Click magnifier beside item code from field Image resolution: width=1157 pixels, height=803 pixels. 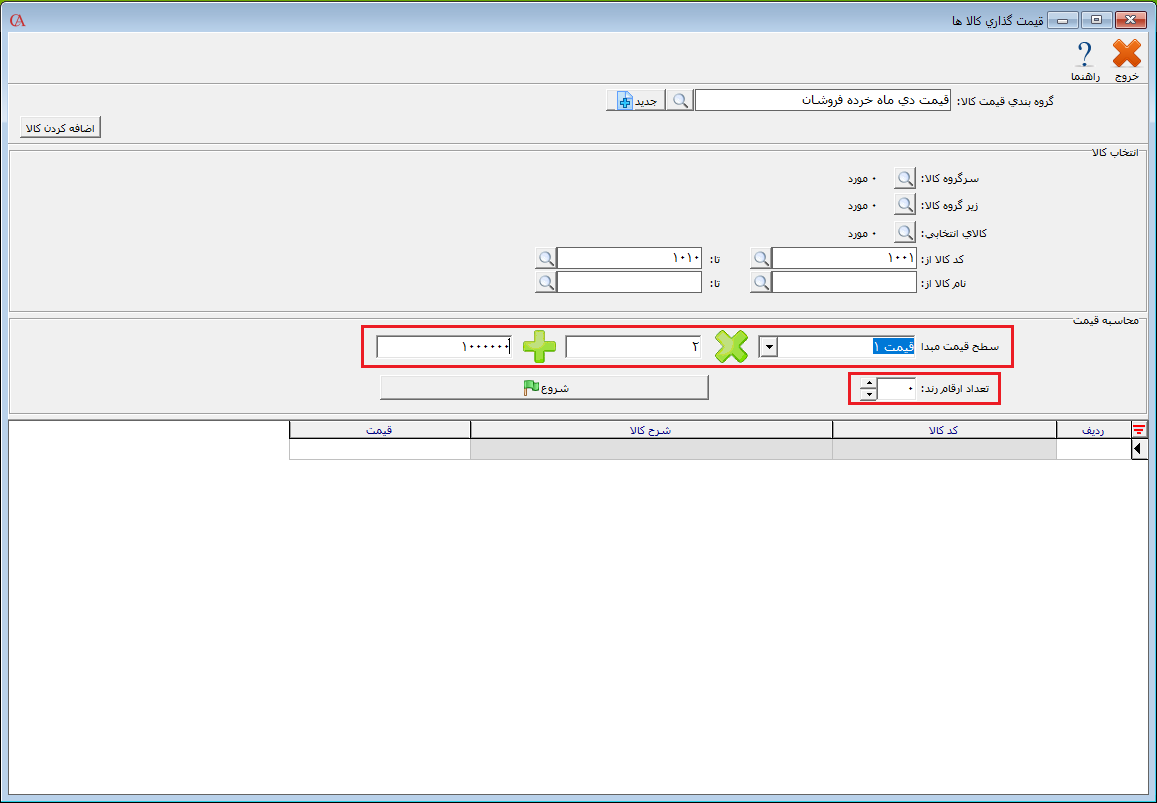pos(761,259)
